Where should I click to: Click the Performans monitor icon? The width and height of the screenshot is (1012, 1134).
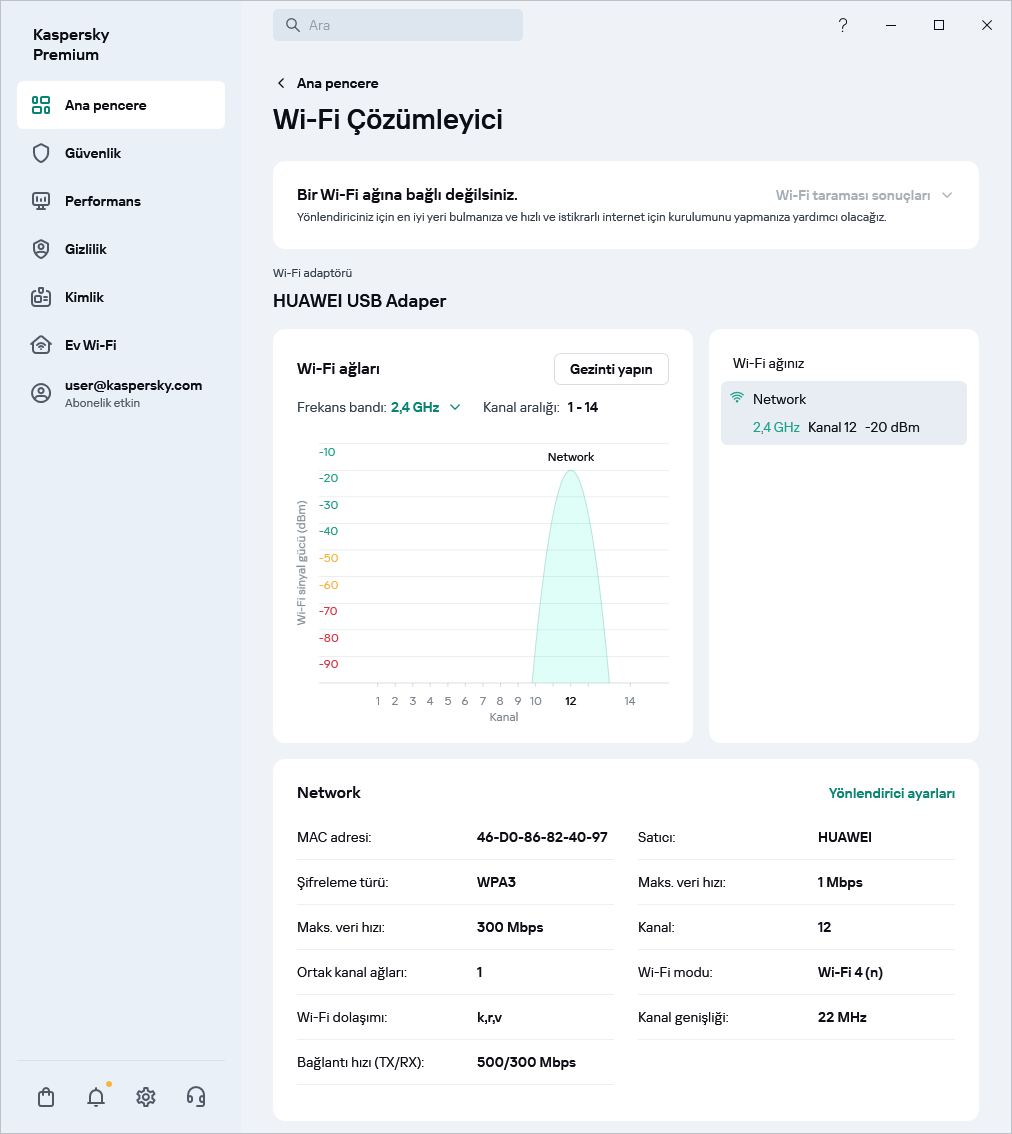tap(41, 201)
